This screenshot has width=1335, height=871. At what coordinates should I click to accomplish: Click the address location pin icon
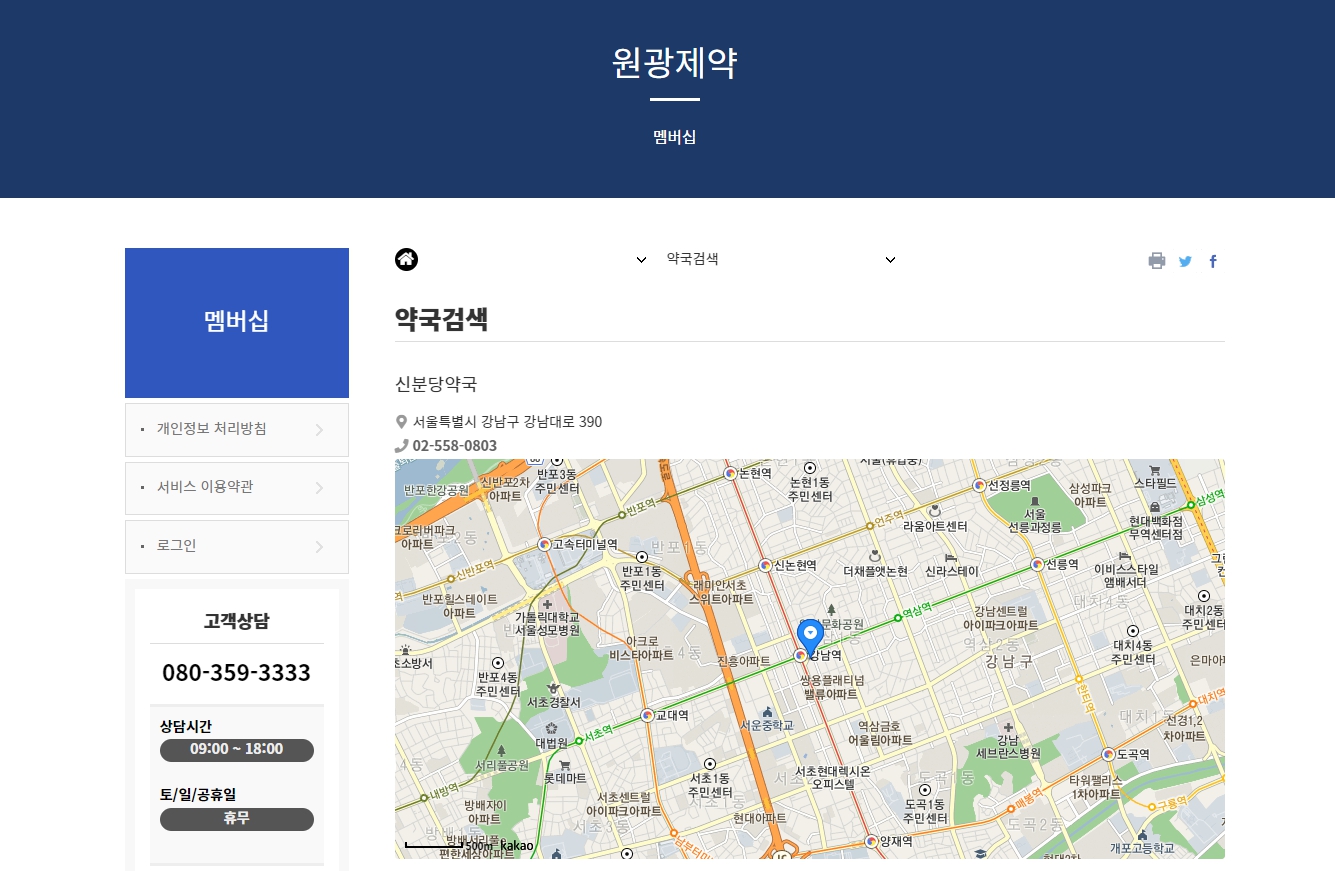click(x=402, y=422)
